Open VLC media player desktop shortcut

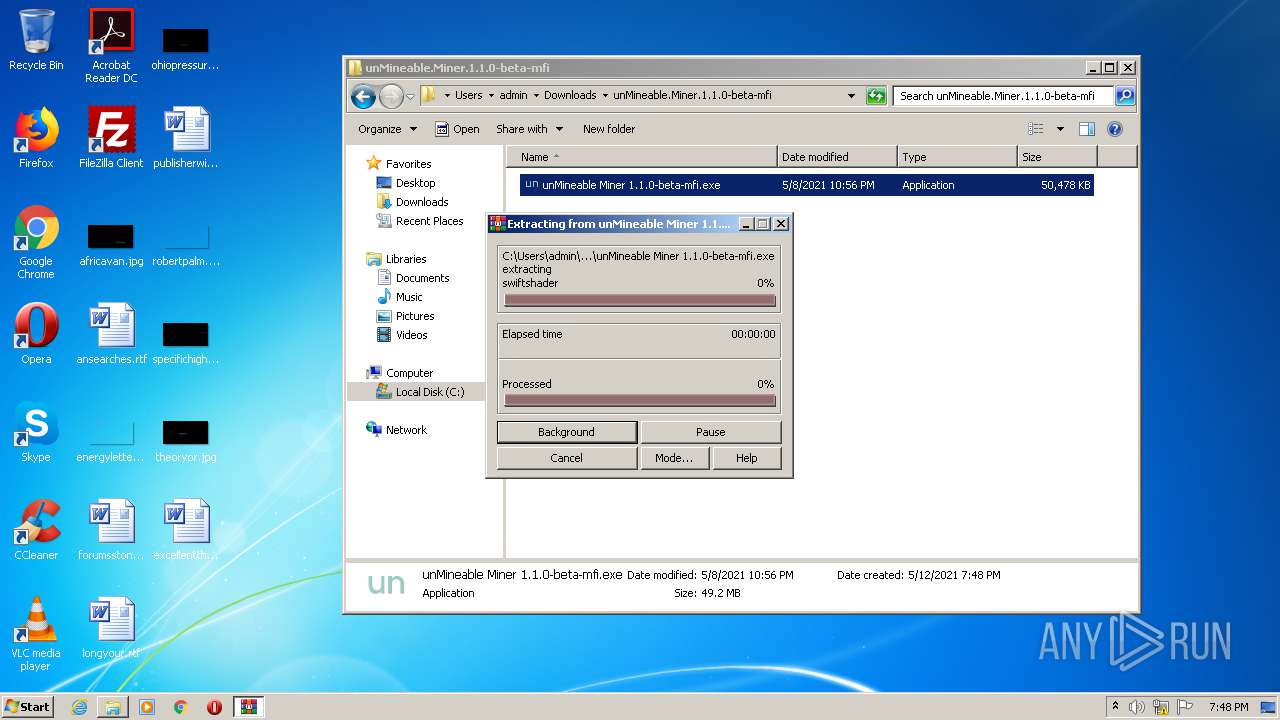click(x=36, y=634)
